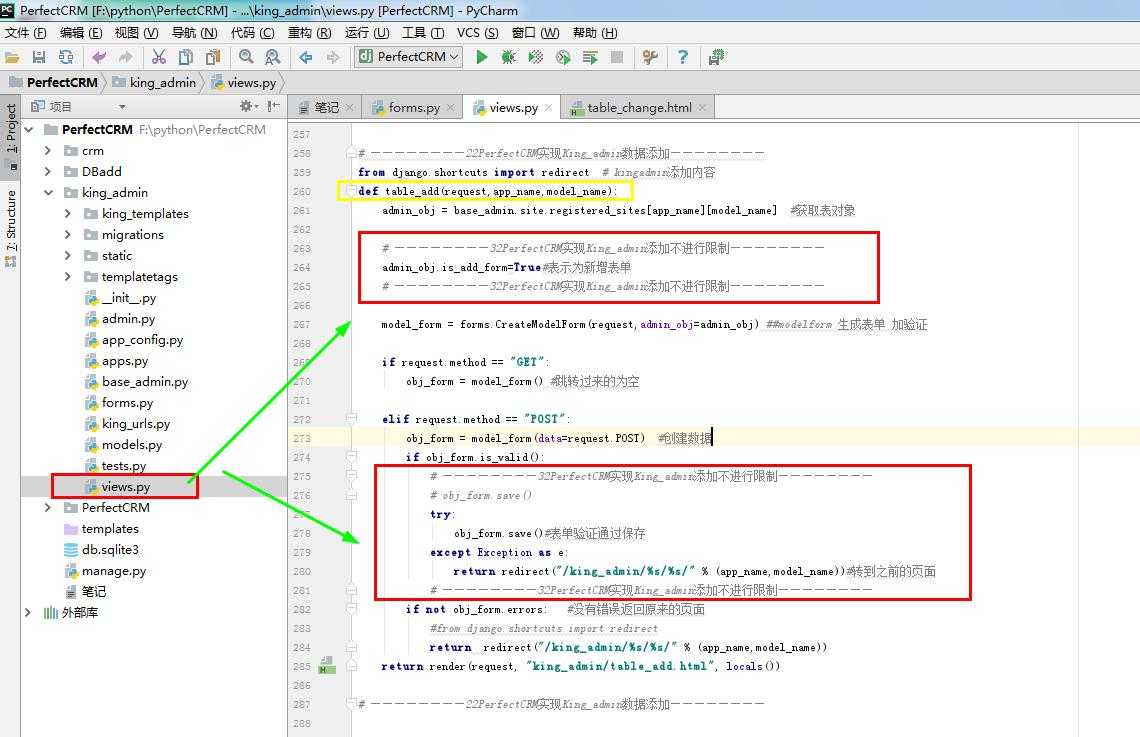The height and width of the screenshot is (737, 1140).
Task: Click the Replace icon in toolbar
Action: pyautogui.click(x=273, y=57)
